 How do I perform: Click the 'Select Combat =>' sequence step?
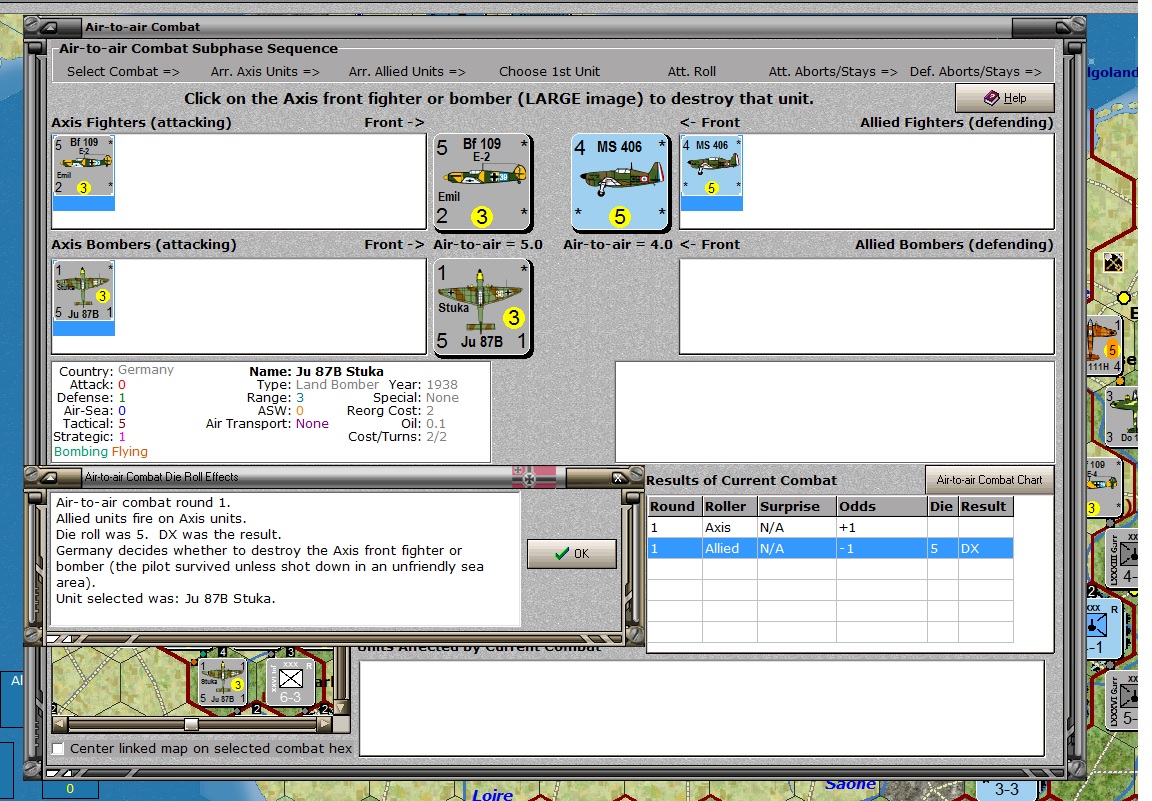123,71
